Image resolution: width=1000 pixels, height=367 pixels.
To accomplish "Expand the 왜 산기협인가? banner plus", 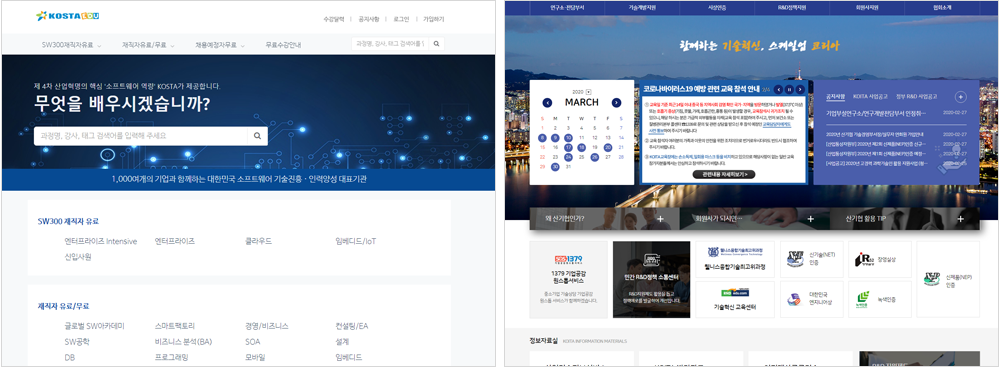I will tap(660, 219).
